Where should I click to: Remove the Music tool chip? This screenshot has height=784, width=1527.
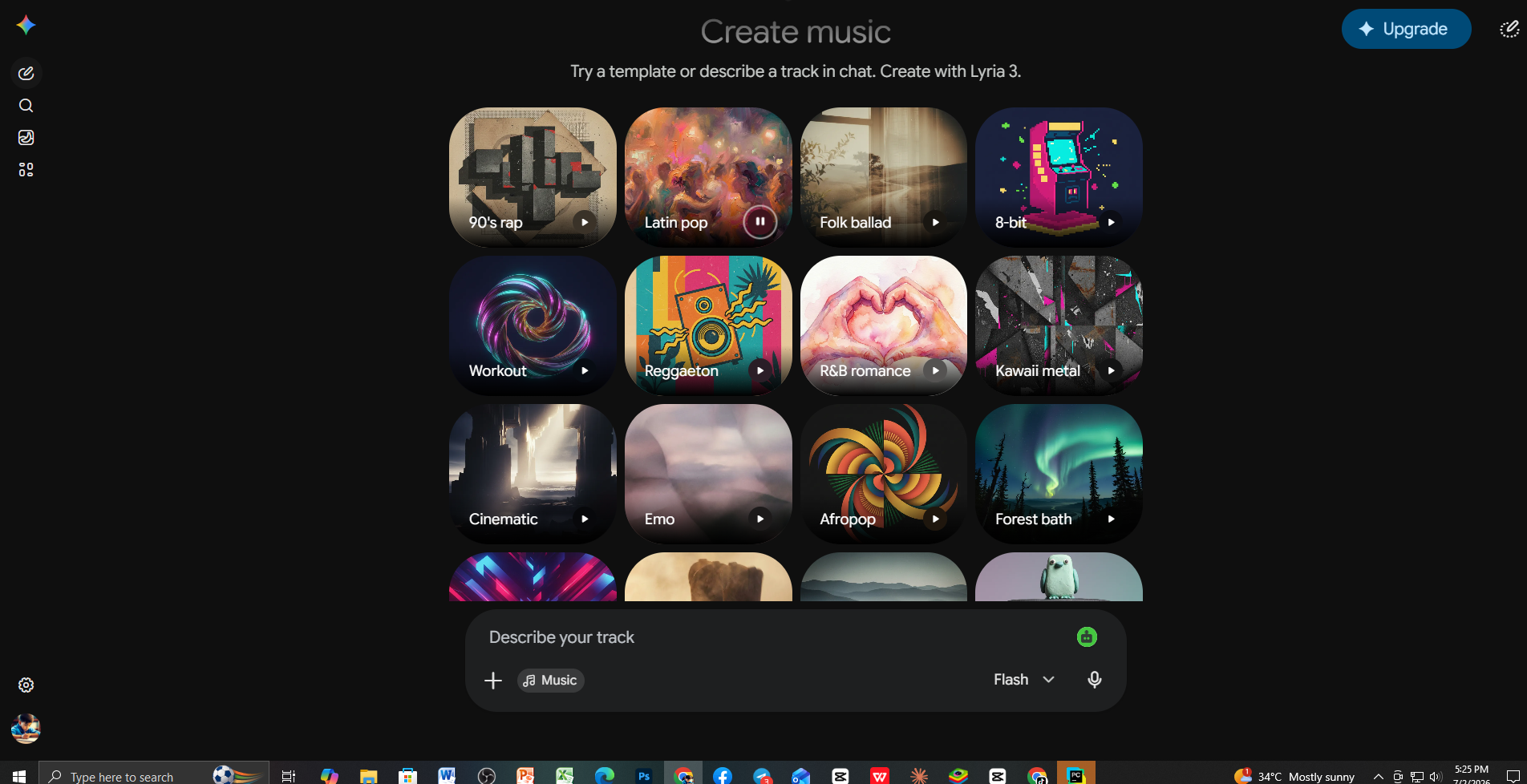(551, 681)
